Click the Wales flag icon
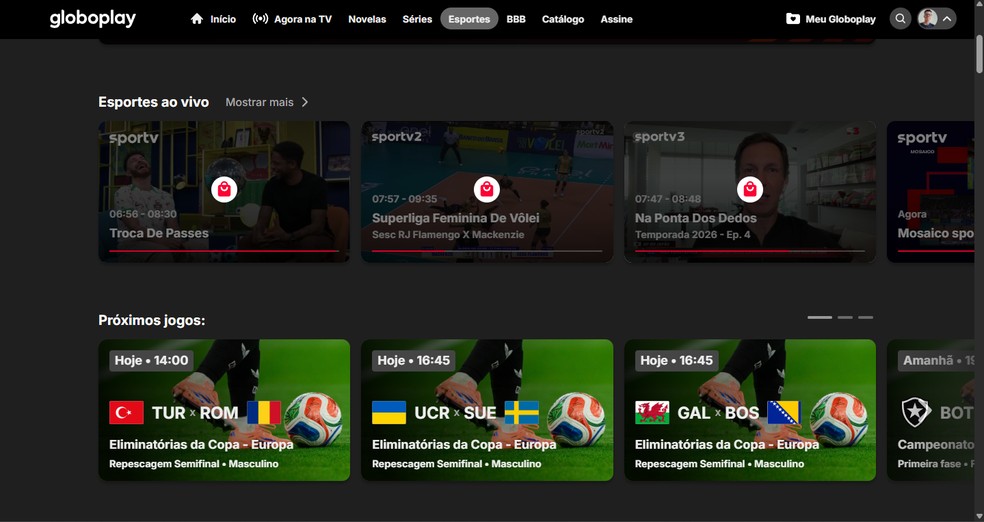Screen dimensions: 984x522 (x=652, y=413)
